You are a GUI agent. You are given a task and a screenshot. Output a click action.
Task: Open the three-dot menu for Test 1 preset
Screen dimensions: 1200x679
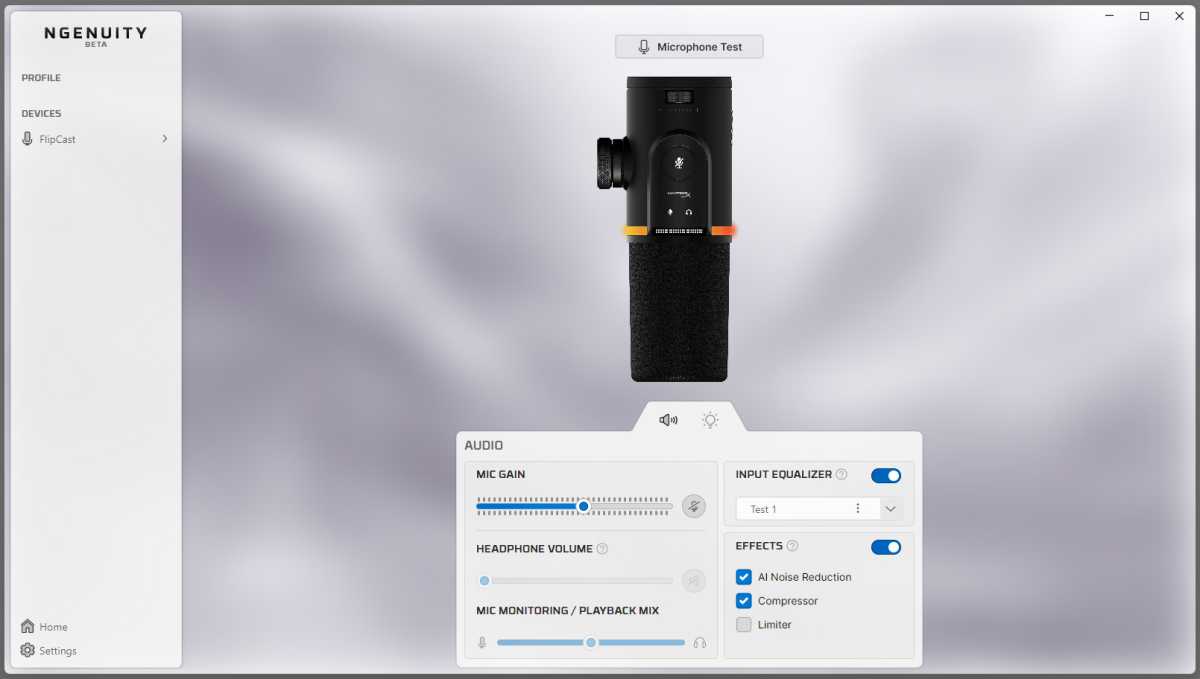857,509
